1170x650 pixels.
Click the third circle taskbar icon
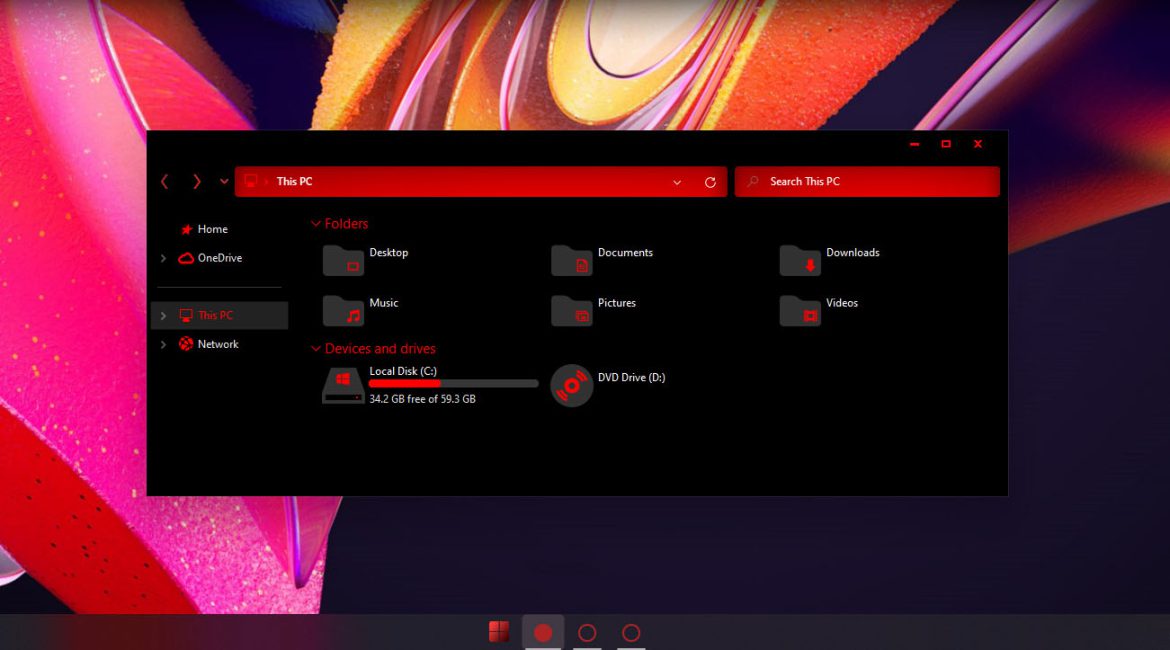coord(631,633)
